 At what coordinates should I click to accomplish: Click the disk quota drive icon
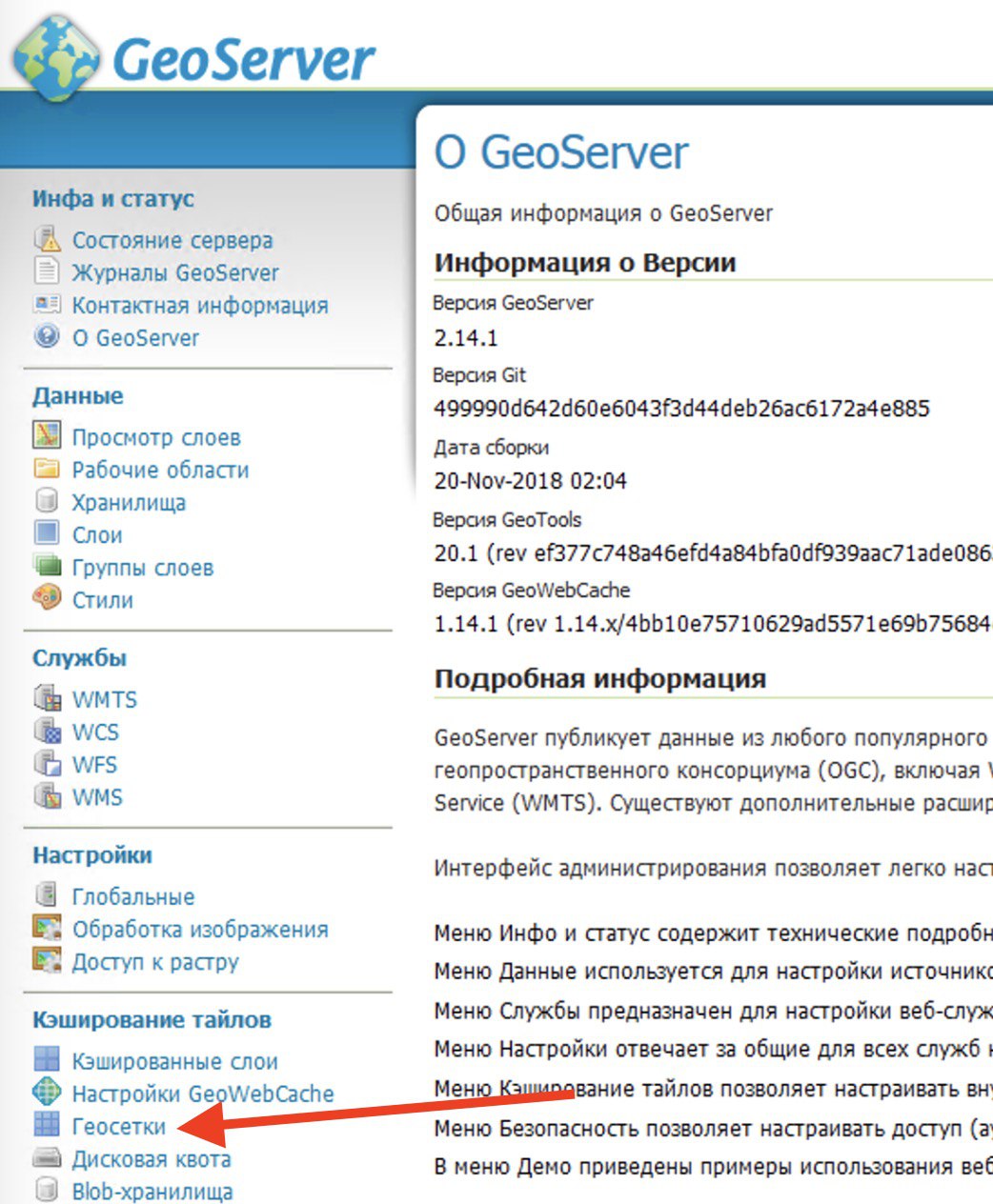(47, 1157)
